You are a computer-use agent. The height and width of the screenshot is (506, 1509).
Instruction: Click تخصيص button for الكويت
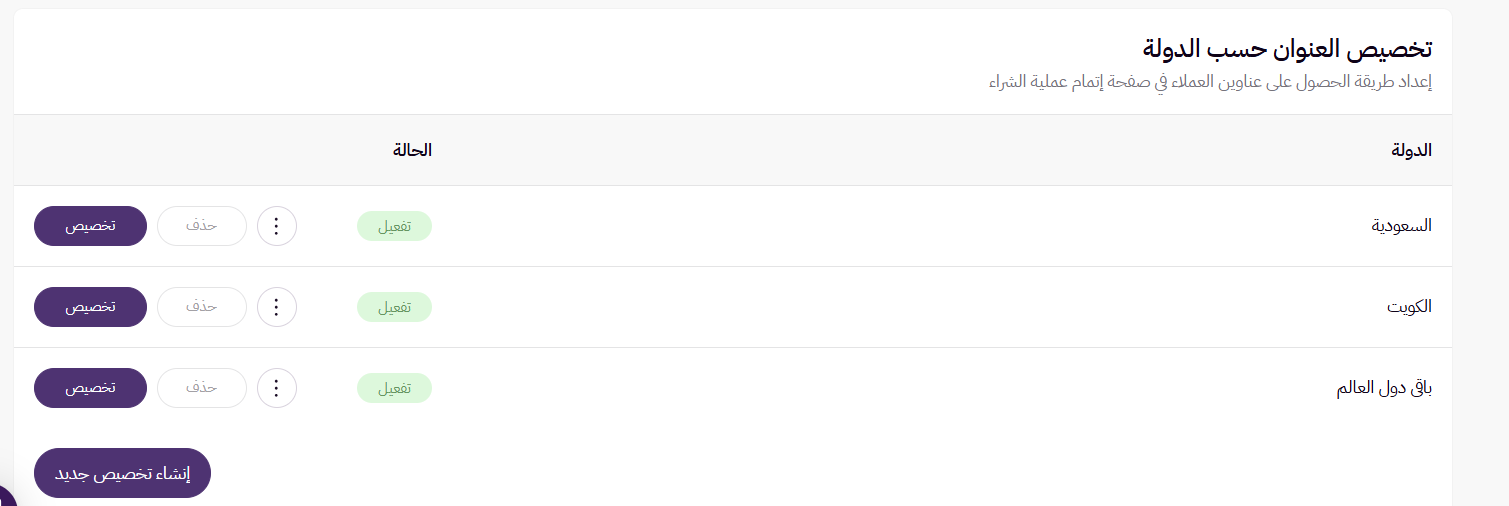90,307
